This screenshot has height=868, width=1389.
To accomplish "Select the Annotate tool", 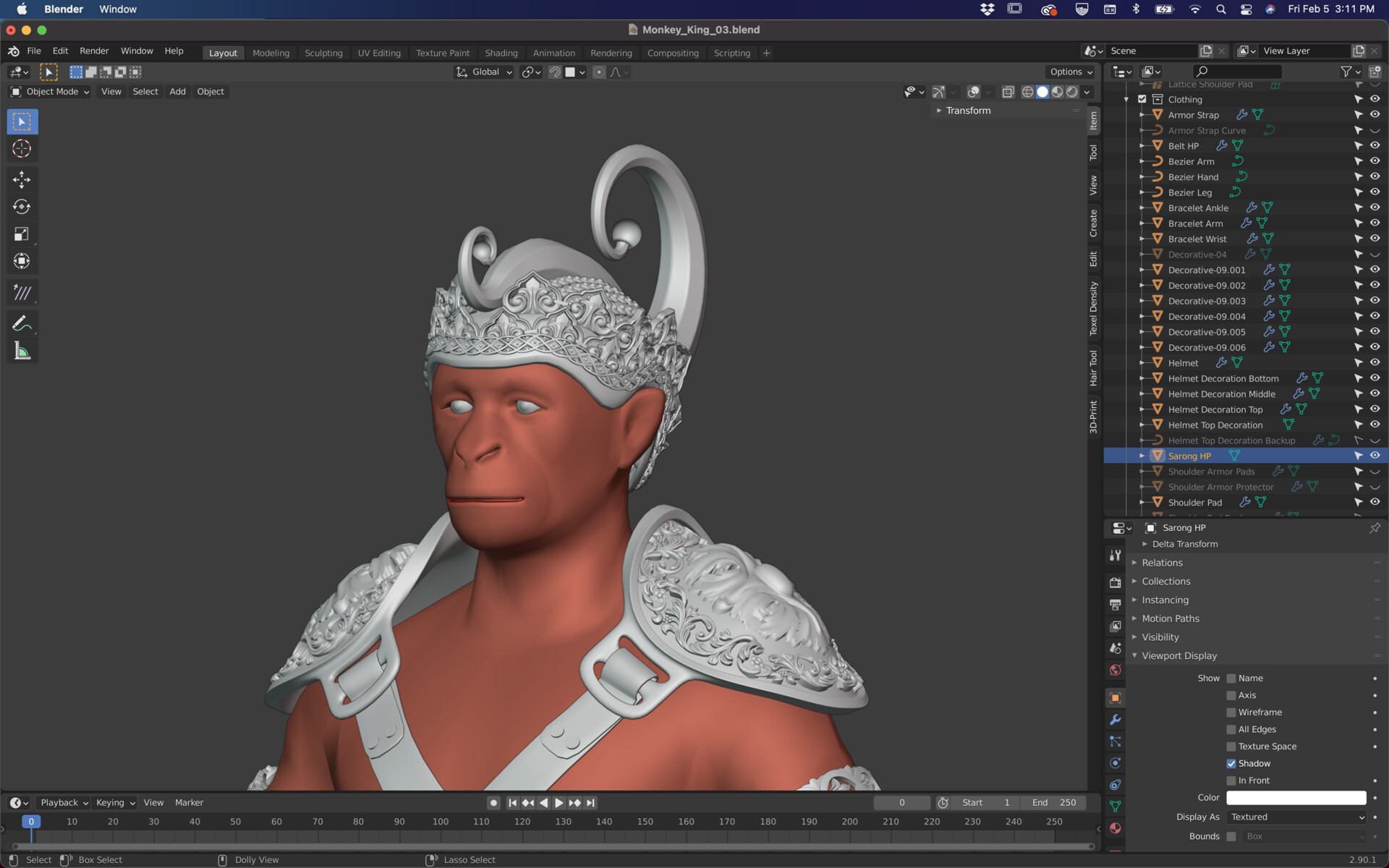I will 22,323.
